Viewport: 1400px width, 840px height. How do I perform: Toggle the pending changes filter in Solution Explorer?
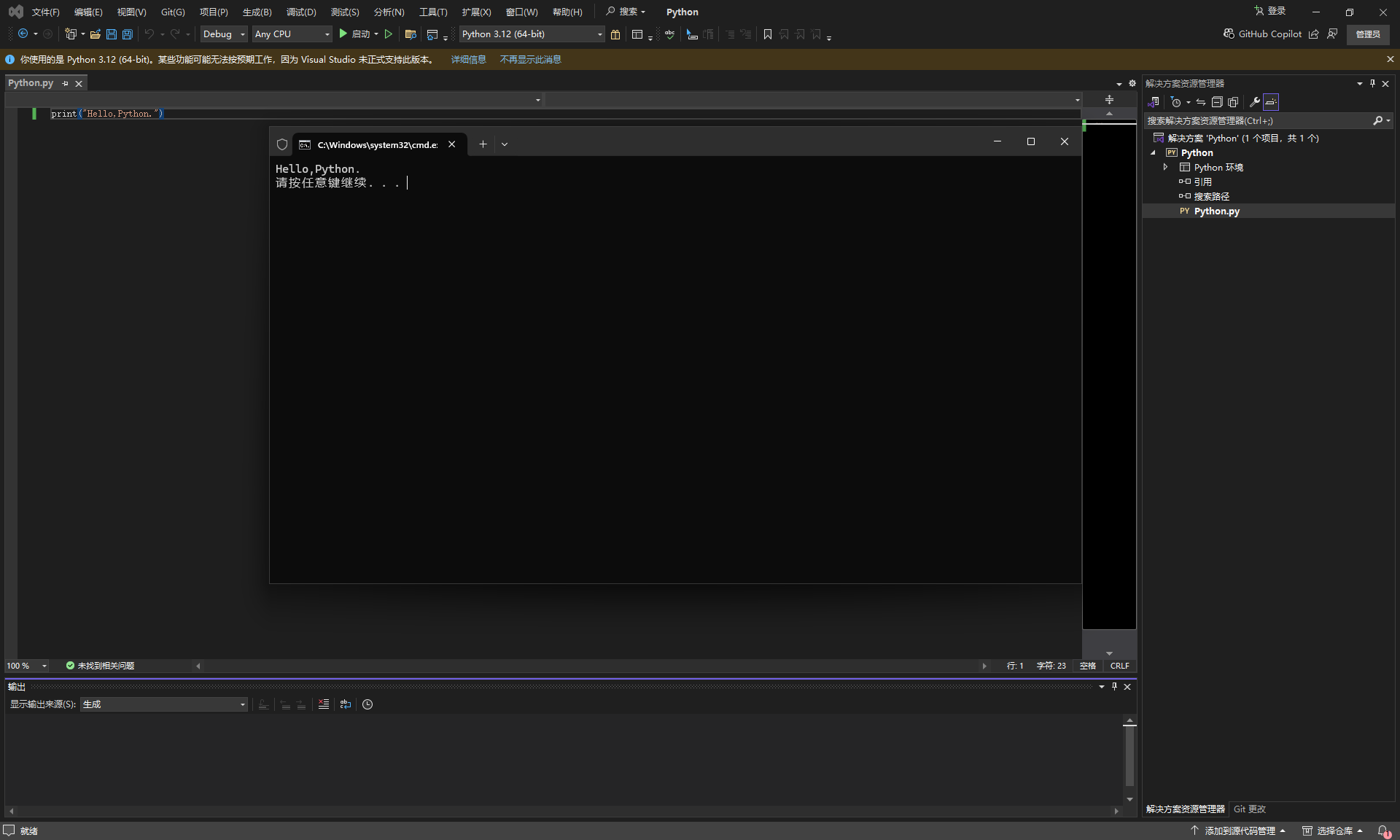click(x=1176, y=102)
